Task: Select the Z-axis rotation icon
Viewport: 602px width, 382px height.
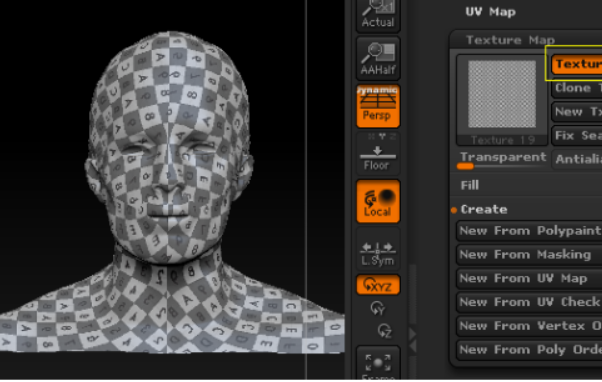Action: point(385,331)
